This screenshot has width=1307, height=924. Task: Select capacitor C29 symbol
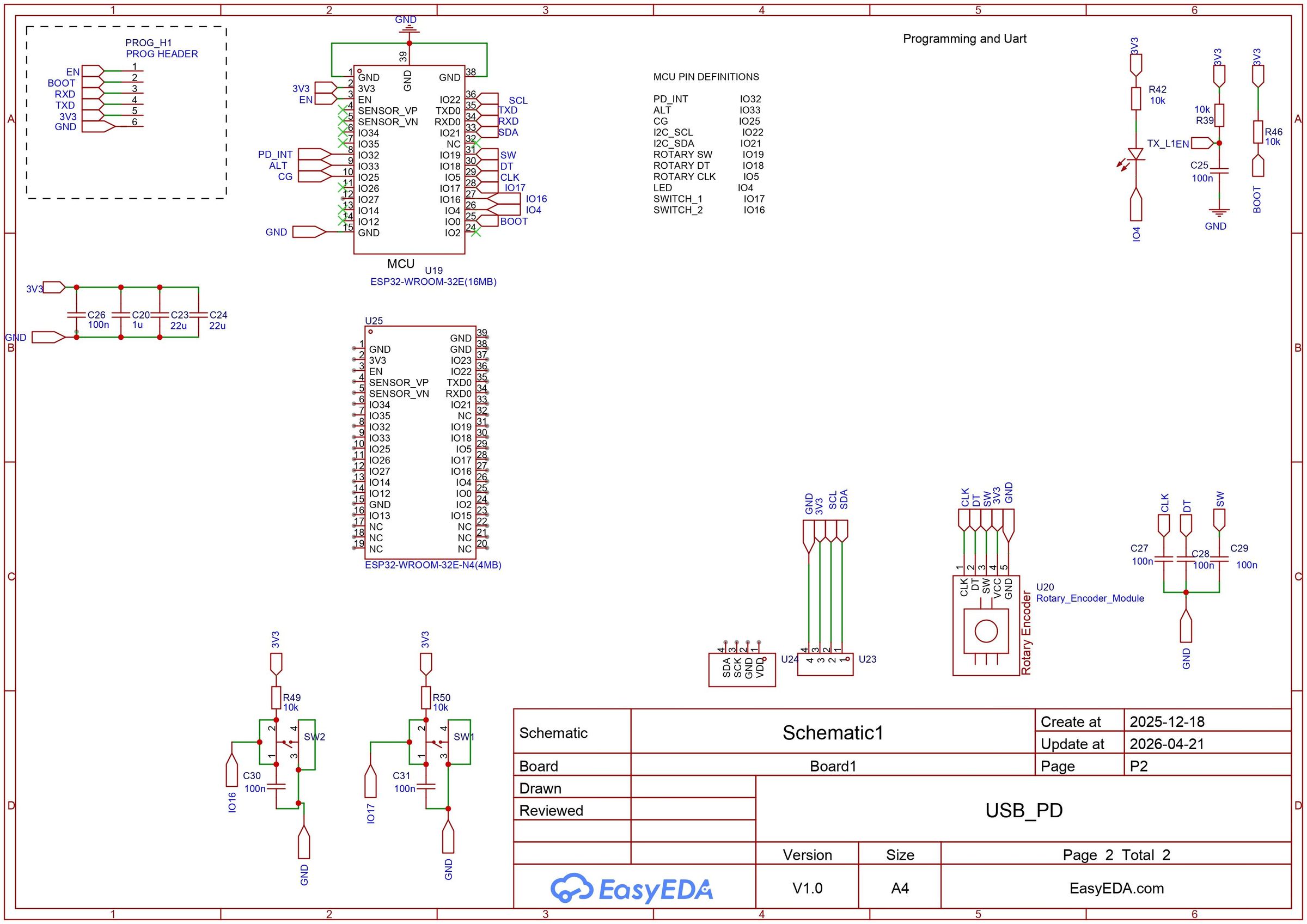click(x=1219, y=560)
